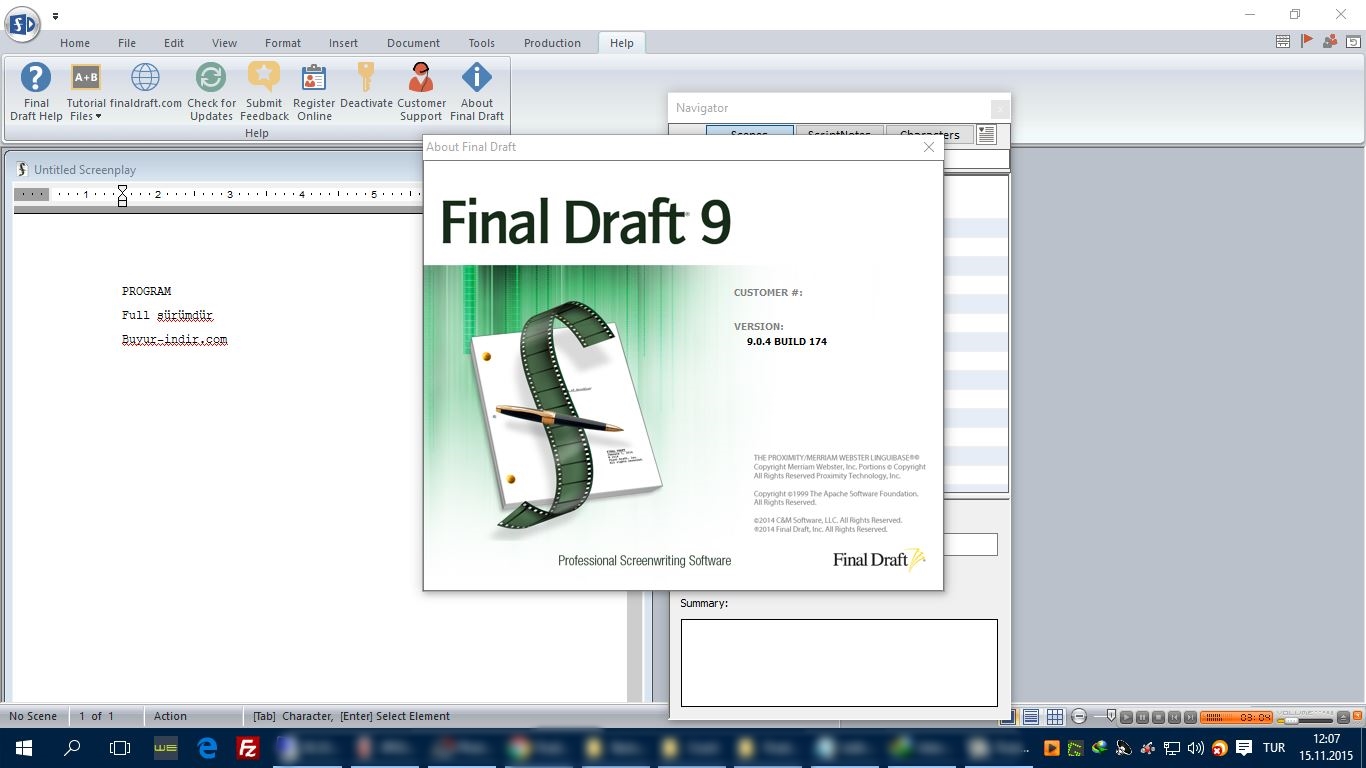This screenshot has height=768, width=1366.
Task: Open the Production ribbon tab
Action: [x=552, y=43]
